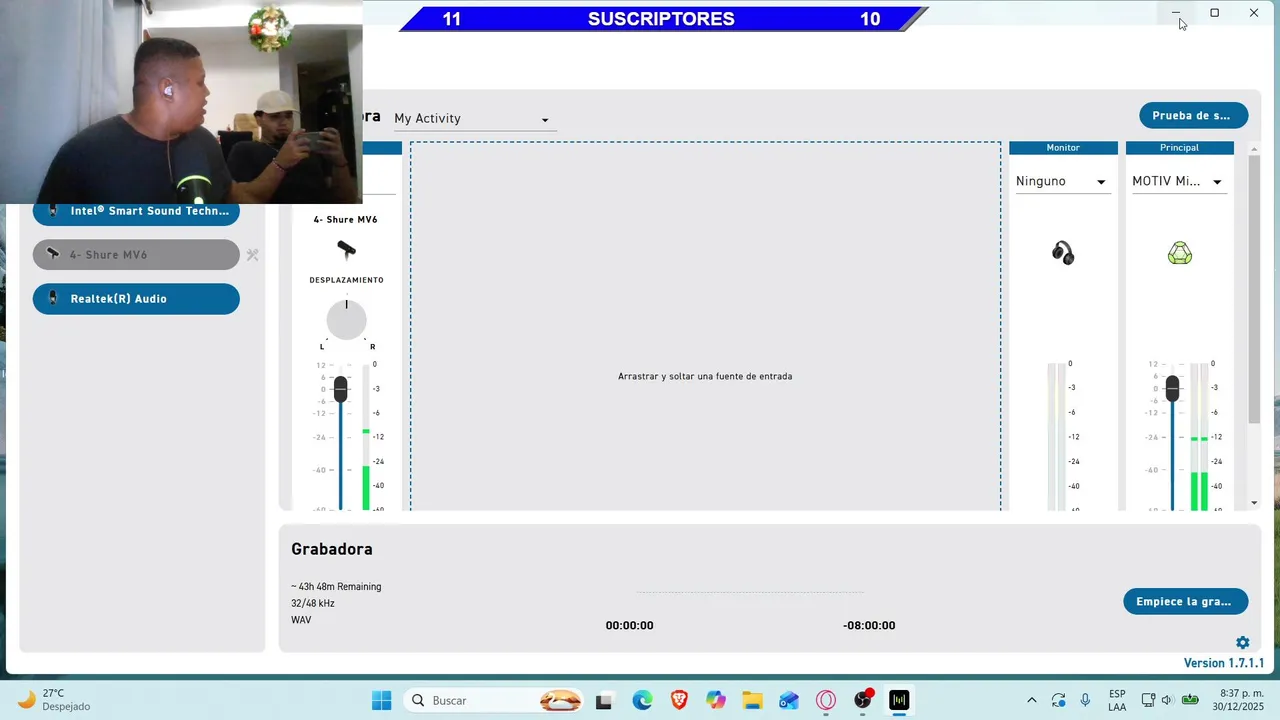Click the -08:00:00 remaining time

(869, 626)
